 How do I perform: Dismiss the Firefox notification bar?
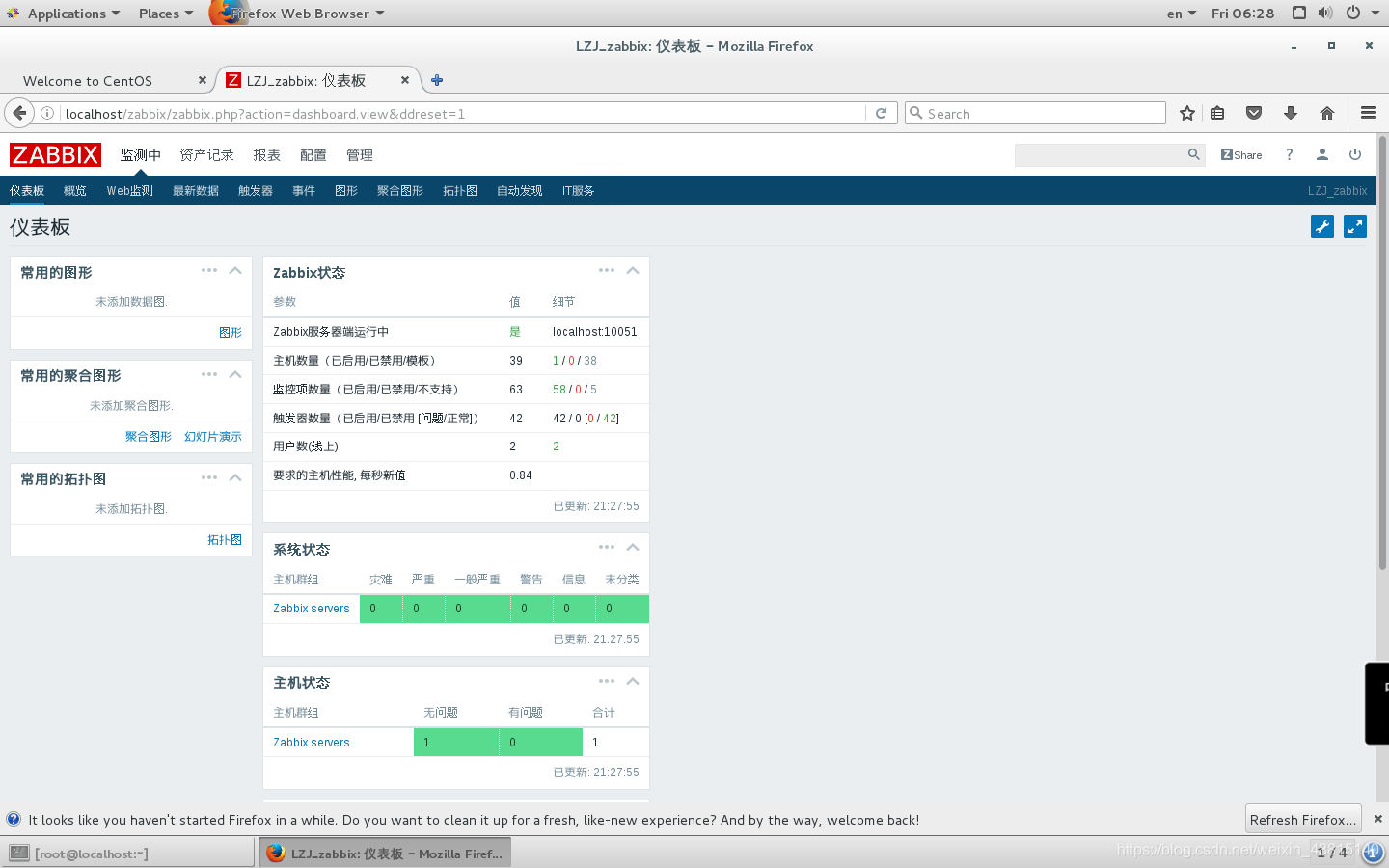coord(1377,819)
